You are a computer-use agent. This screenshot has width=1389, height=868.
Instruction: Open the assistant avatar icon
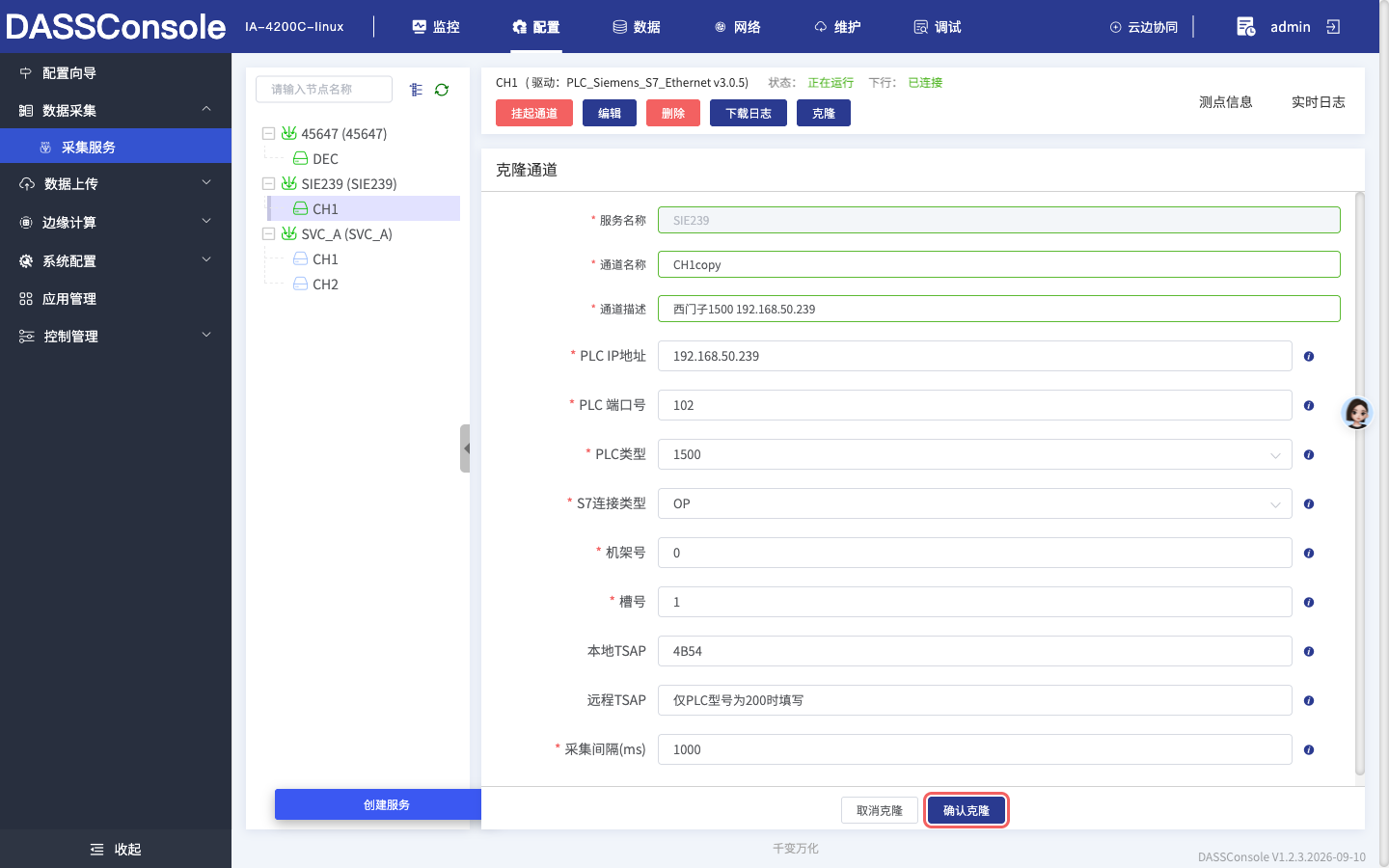pyautogui.click(x=1357, y=413)
